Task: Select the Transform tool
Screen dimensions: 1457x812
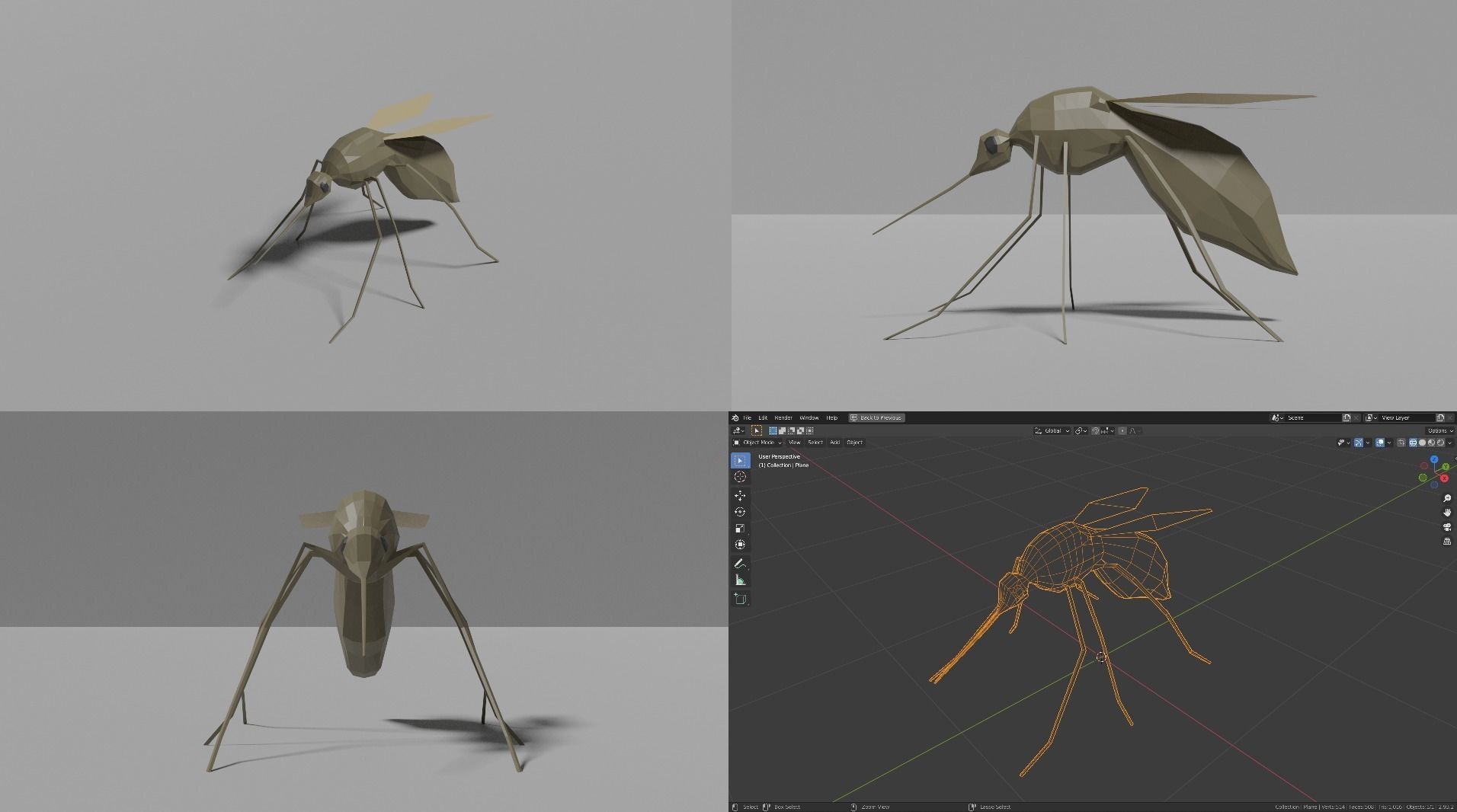Action: pos(741,545)
